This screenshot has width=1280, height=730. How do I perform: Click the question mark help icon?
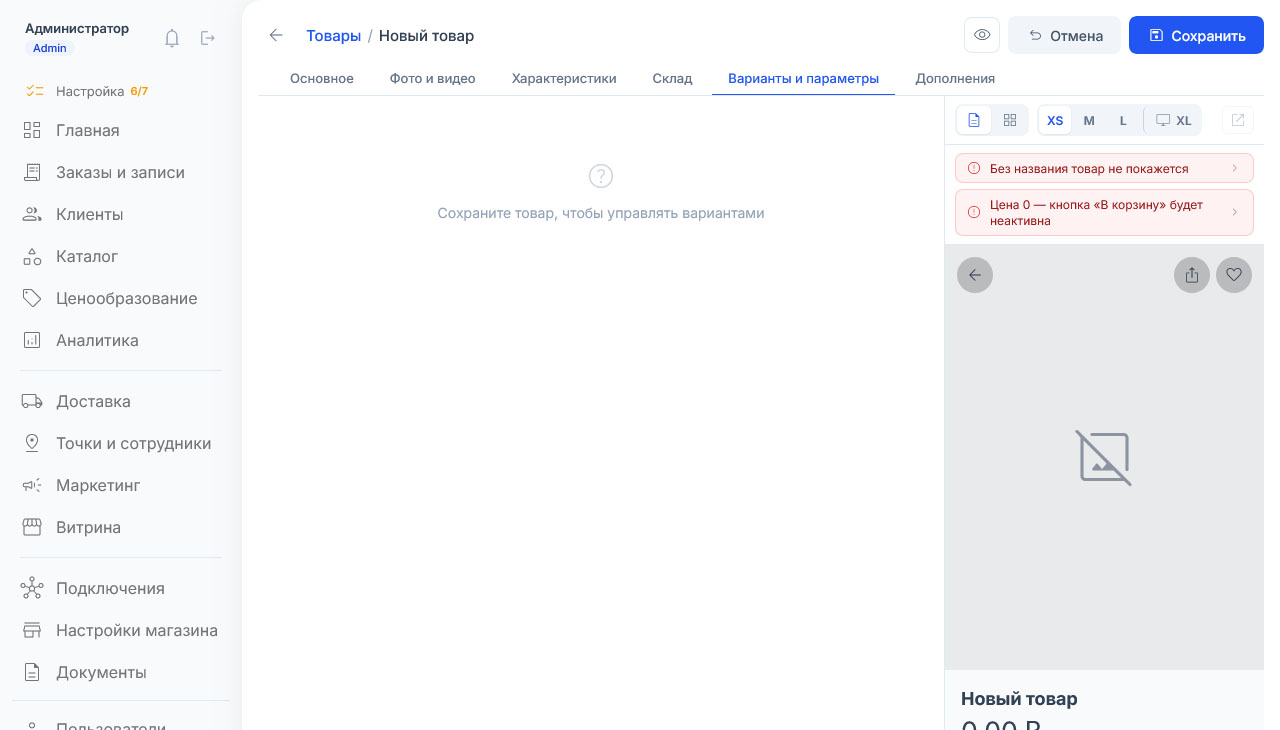(600, 176)
